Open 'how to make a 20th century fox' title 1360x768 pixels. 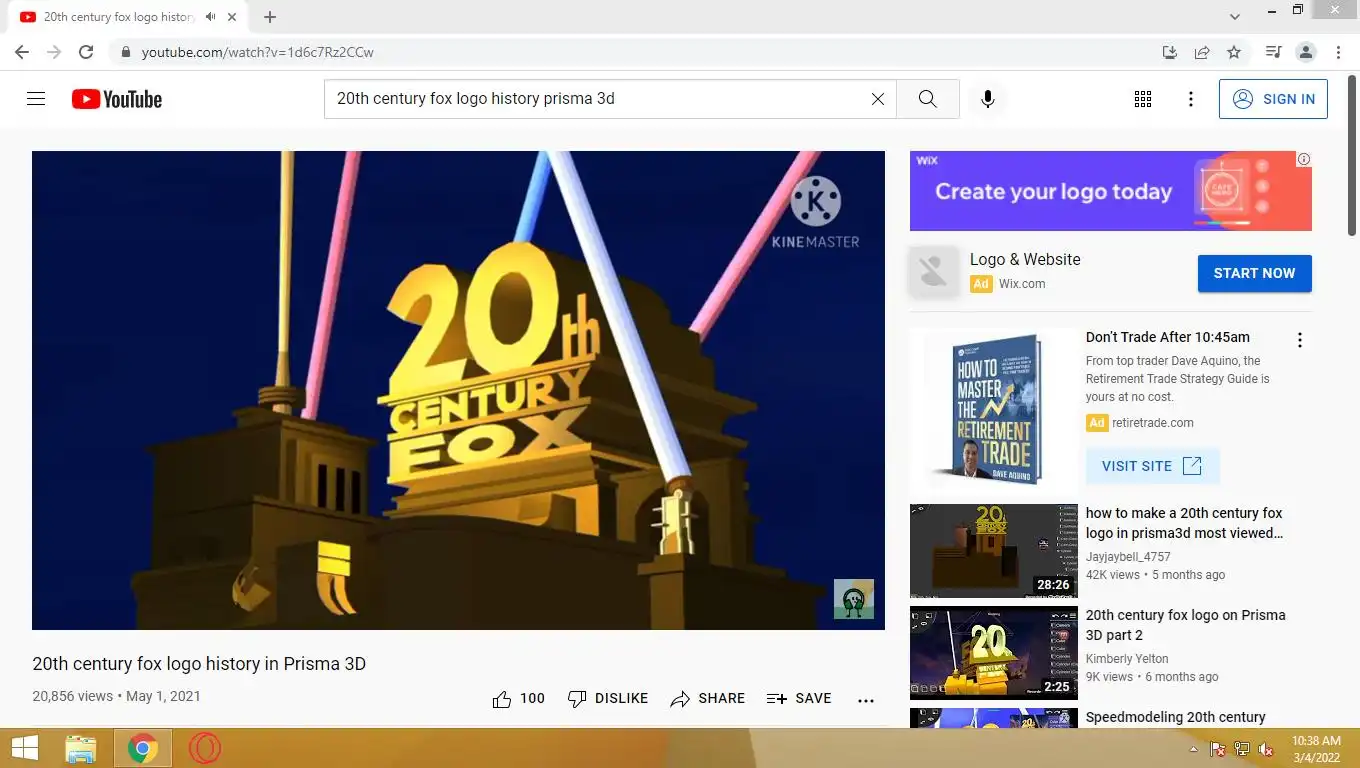tap(1185, 523)
